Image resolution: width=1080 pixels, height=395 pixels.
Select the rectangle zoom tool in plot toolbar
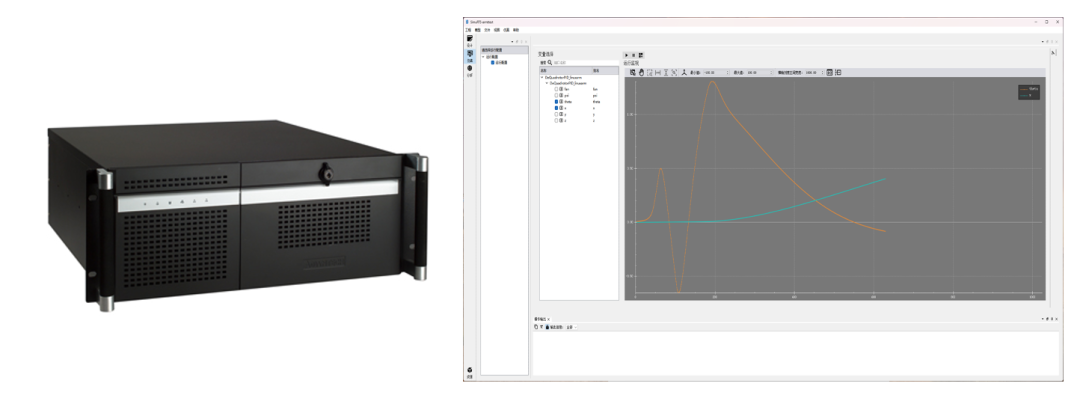point(632,72)
